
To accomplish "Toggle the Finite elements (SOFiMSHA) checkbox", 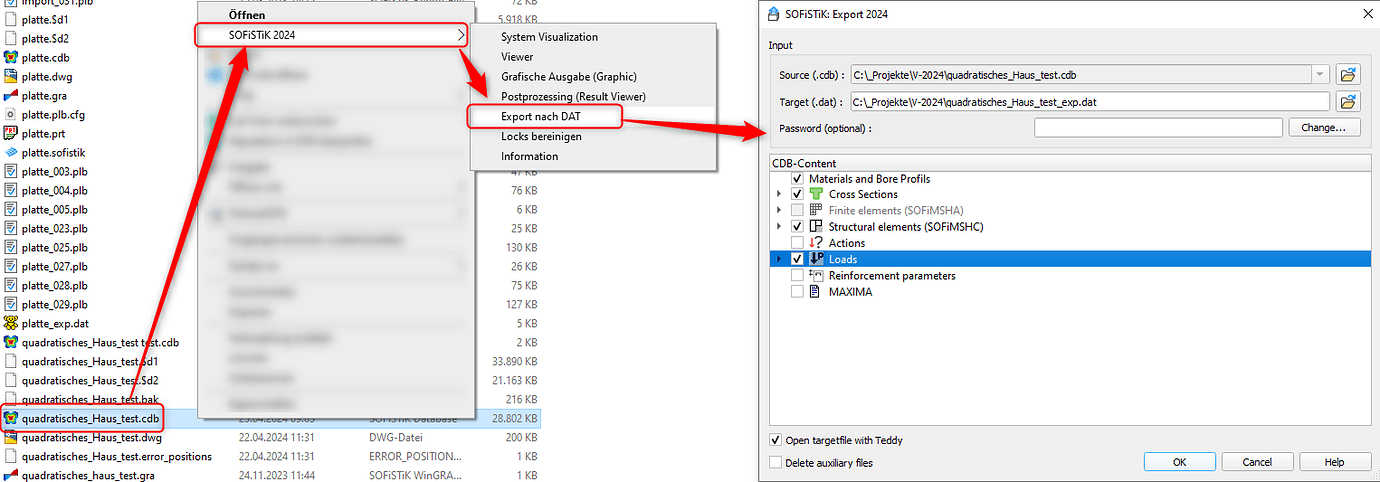I will [797, 210].
